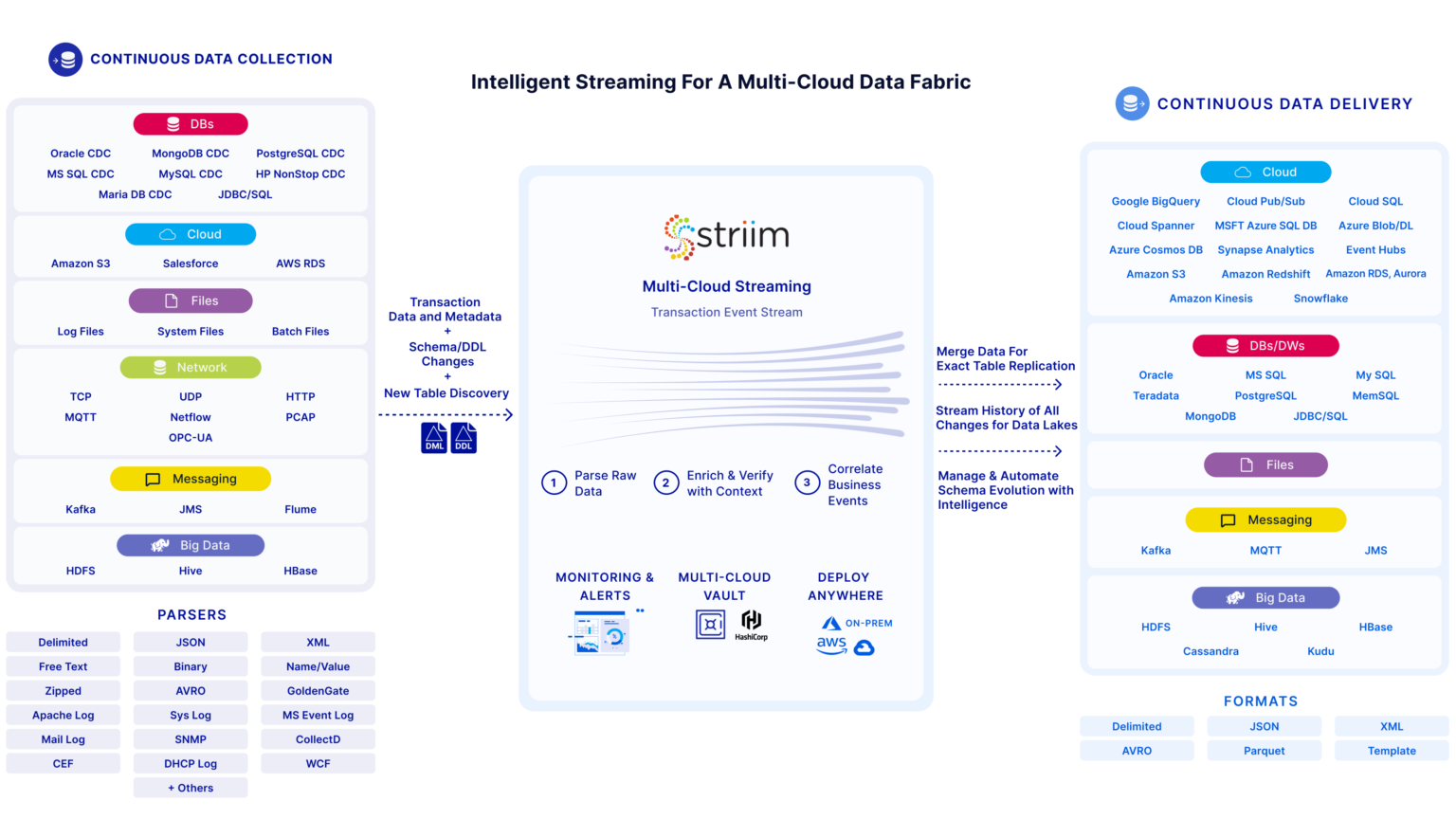Select the delivery Cloud pill
Viewport: 1456px width, 819px height.
click(x=1265, y=173)
